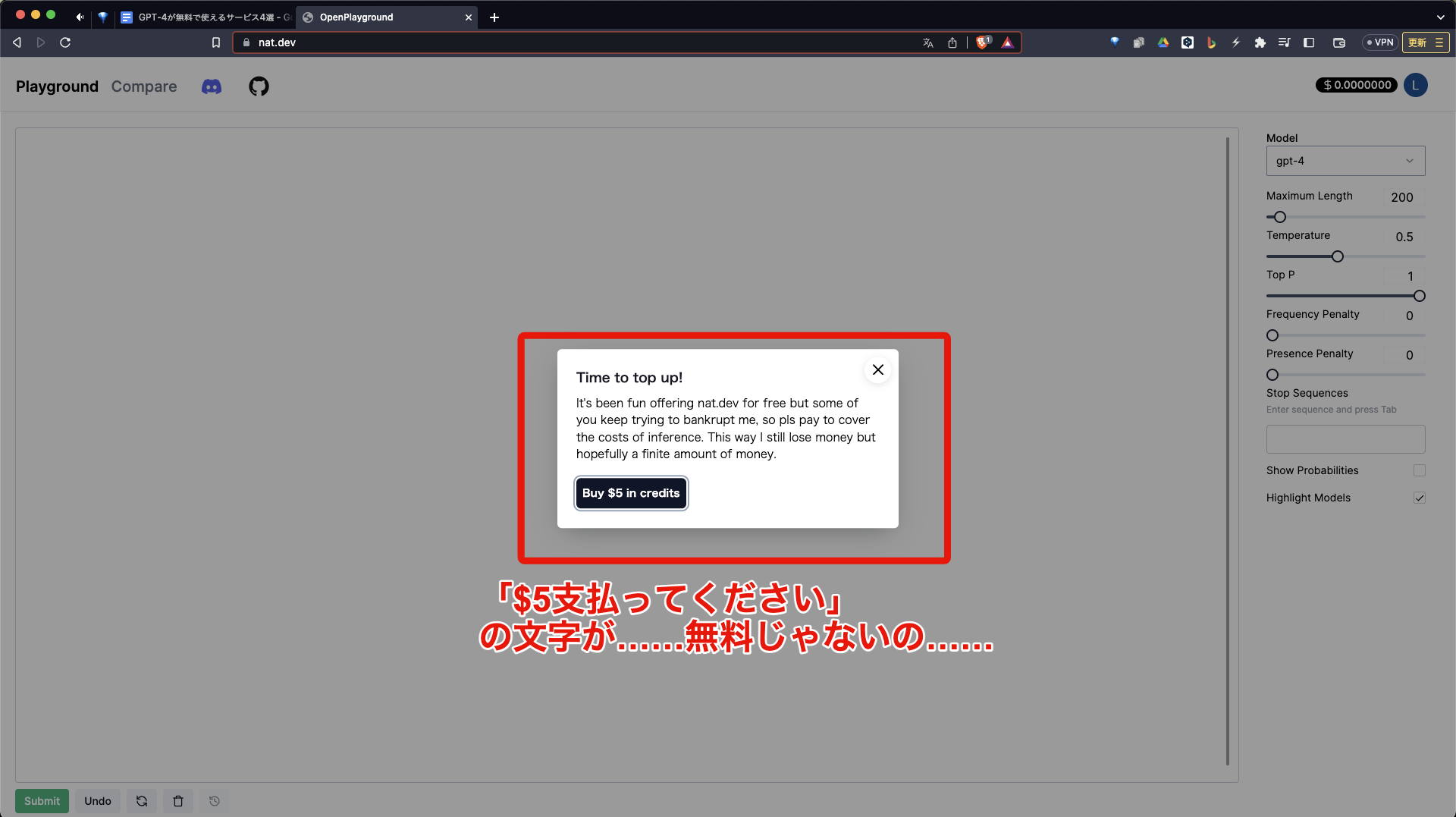Open the extensions puzzle menu

click(1260, 42)
